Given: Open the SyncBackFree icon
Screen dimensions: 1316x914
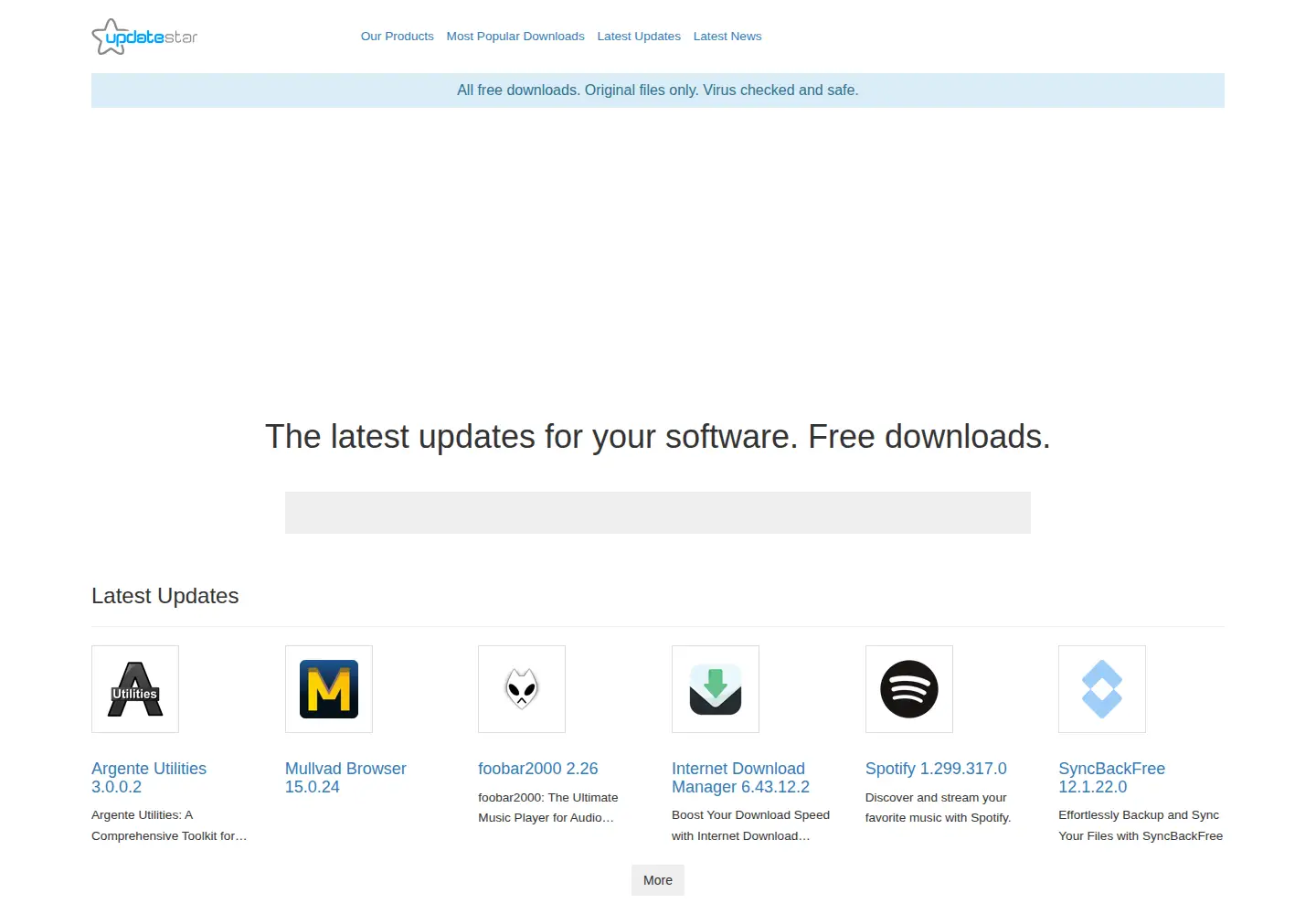Looking at the screenshot, I should point(1102,689).
